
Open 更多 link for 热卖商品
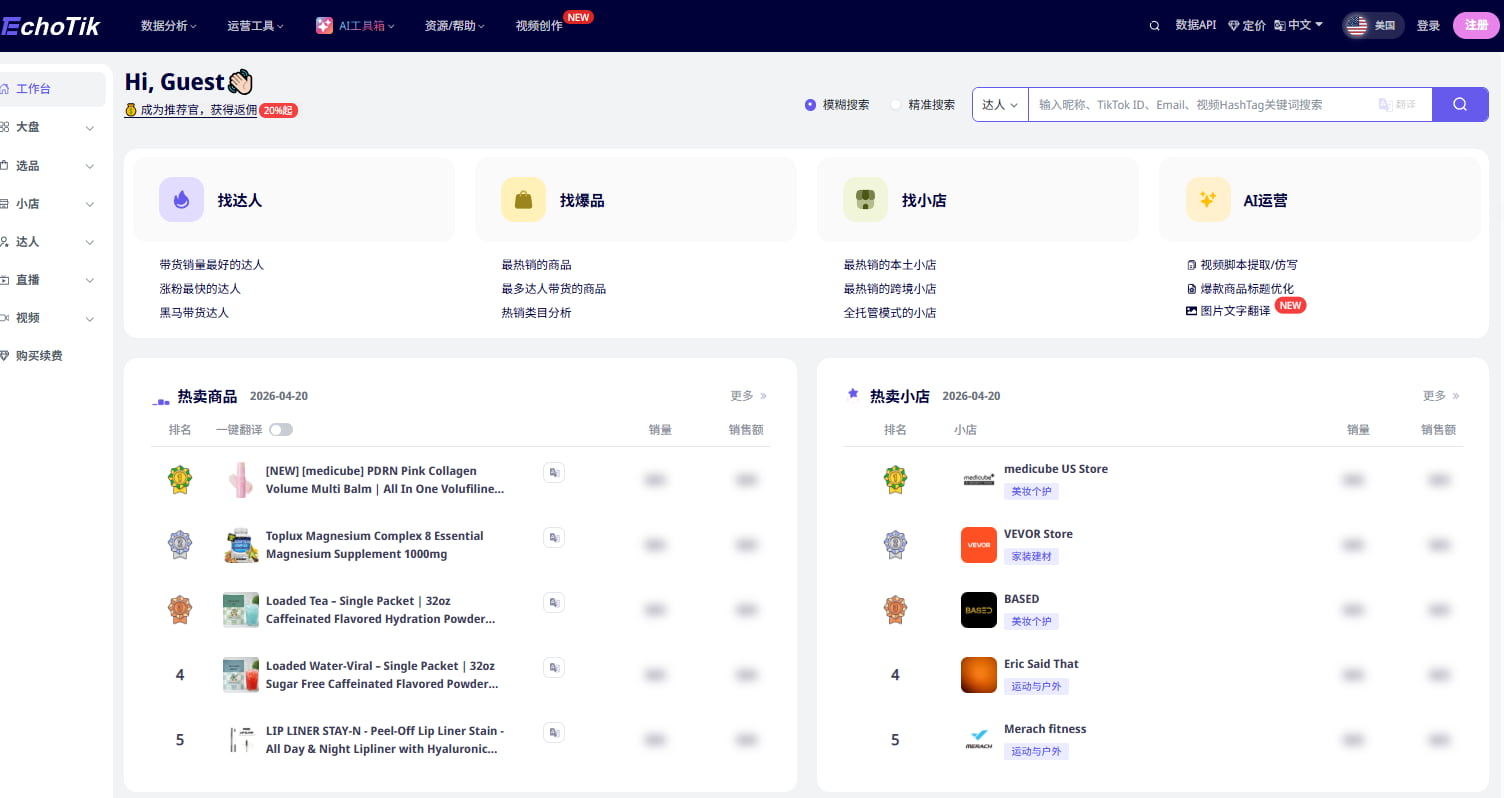tap(748, 396)
